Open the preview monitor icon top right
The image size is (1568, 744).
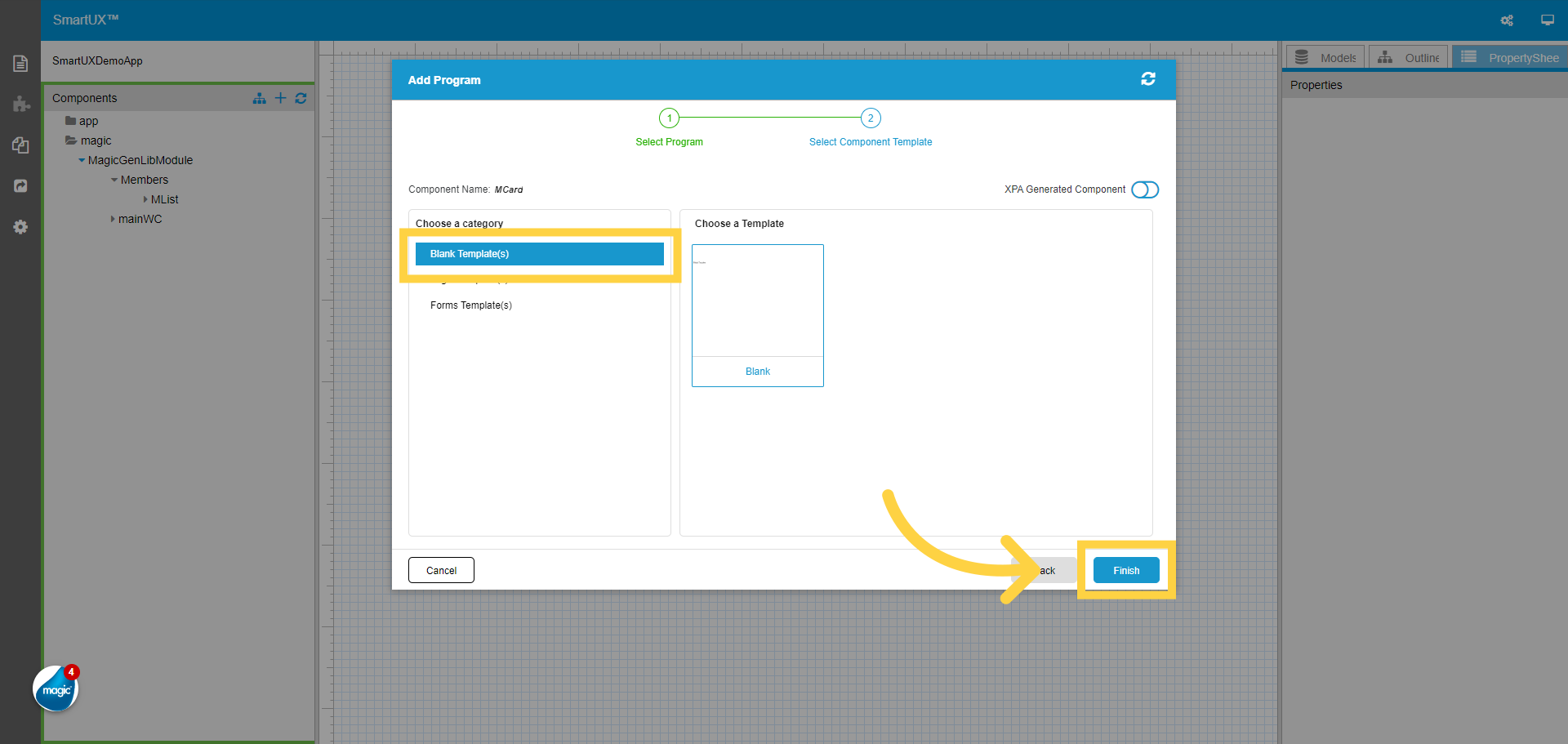(1548, 20)
